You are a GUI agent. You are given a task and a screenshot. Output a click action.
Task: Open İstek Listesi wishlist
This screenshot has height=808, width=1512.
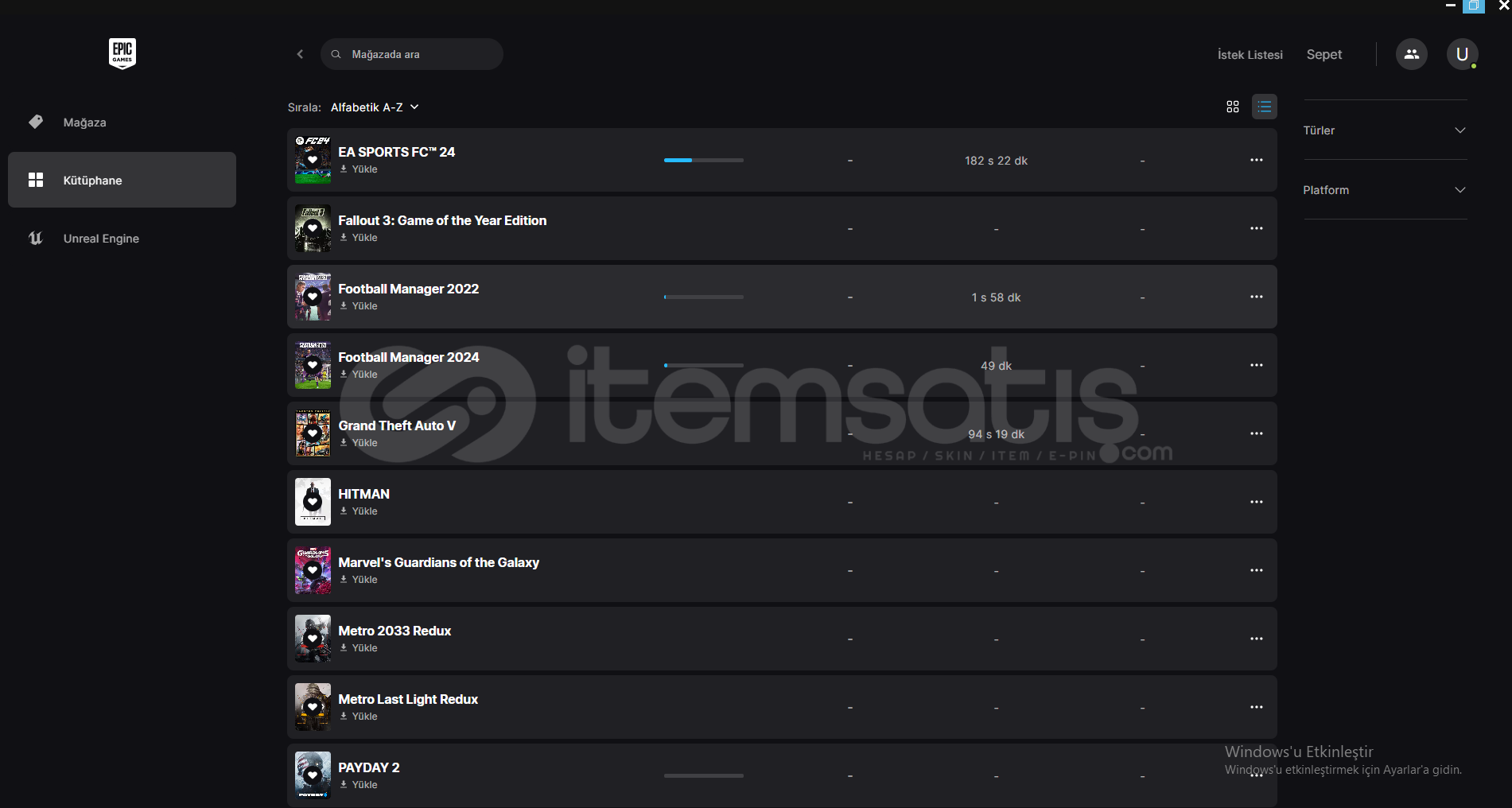(1250, 55)
